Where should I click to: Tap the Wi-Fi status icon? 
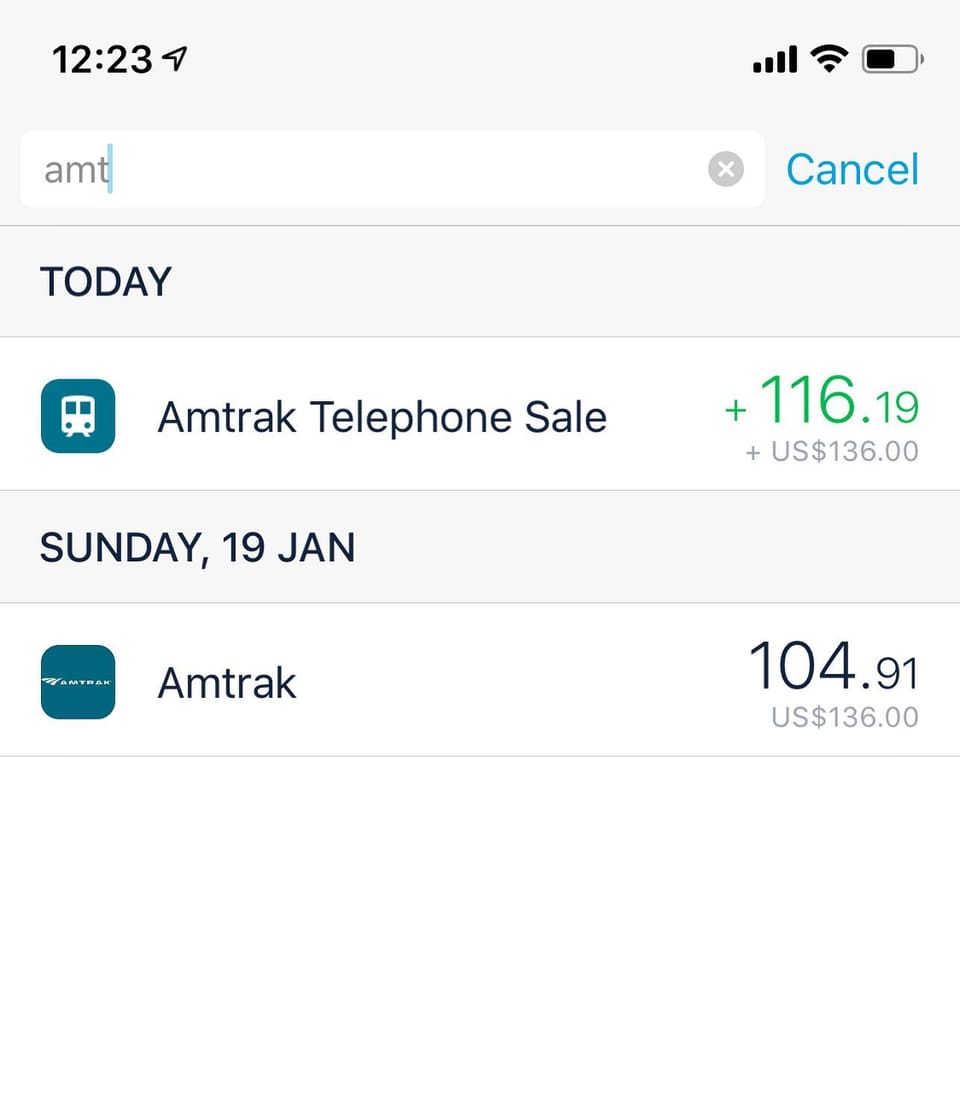(x=828, y=60)
